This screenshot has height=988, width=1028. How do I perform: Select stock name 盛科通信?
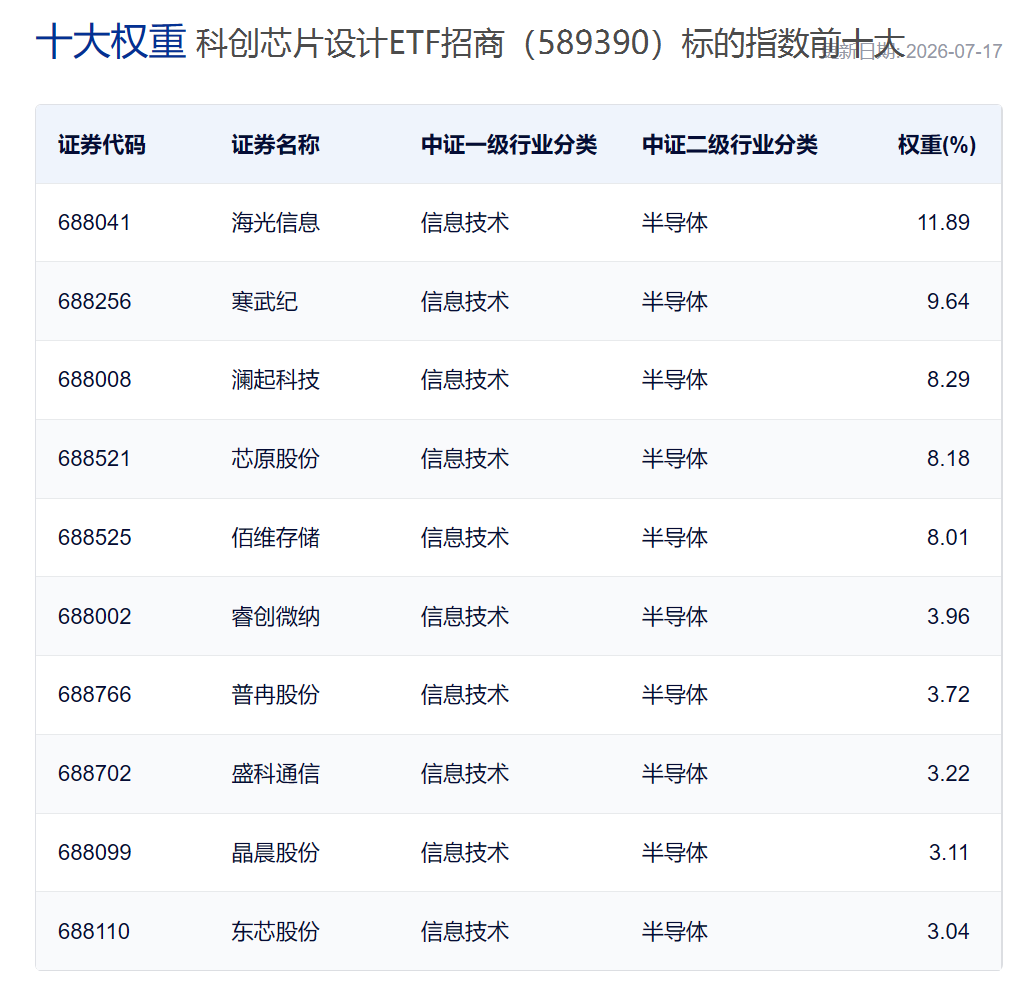tap(275, 774)
